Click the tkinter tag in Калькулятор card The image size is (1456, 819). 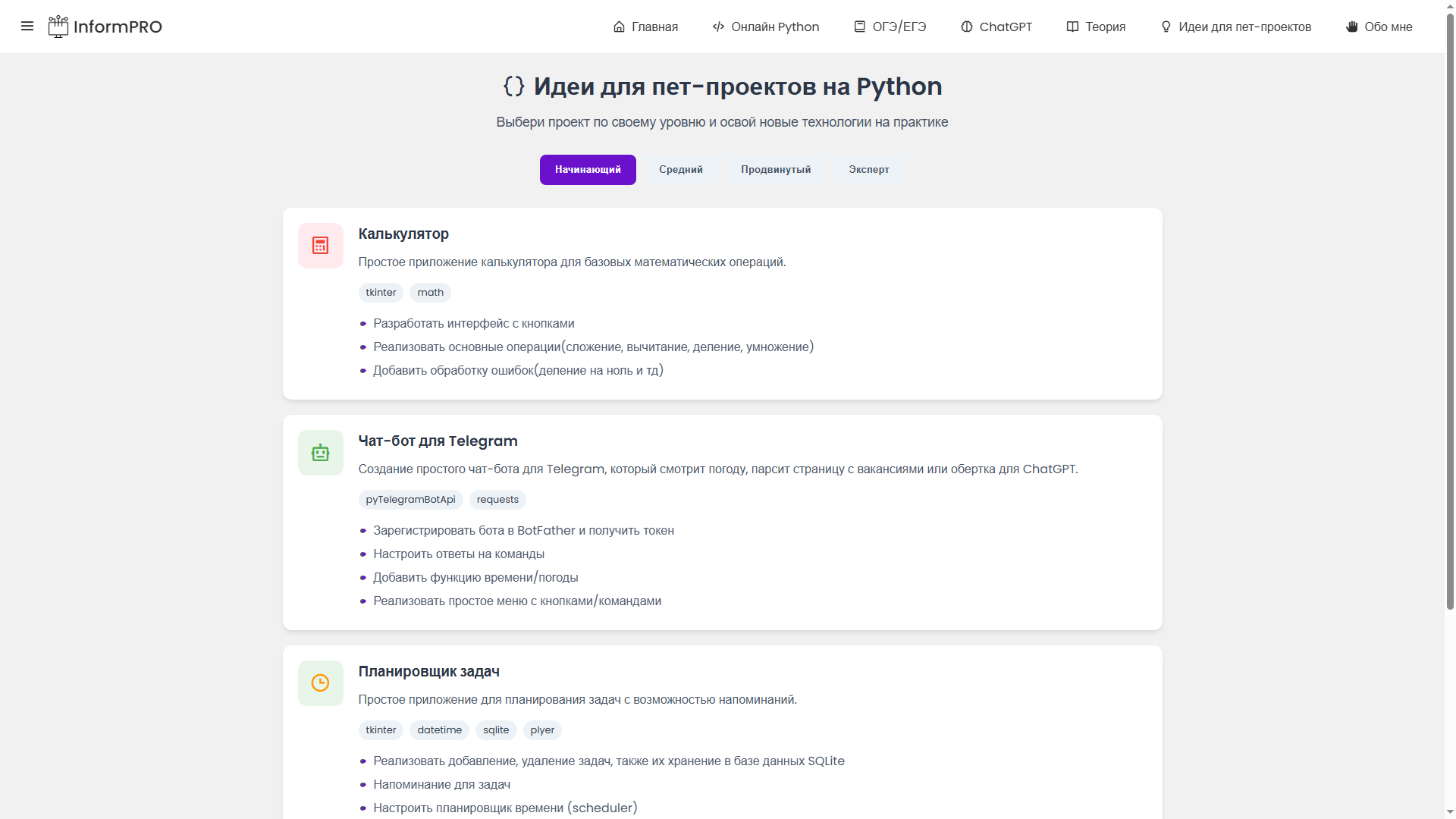tap(381, 293)
